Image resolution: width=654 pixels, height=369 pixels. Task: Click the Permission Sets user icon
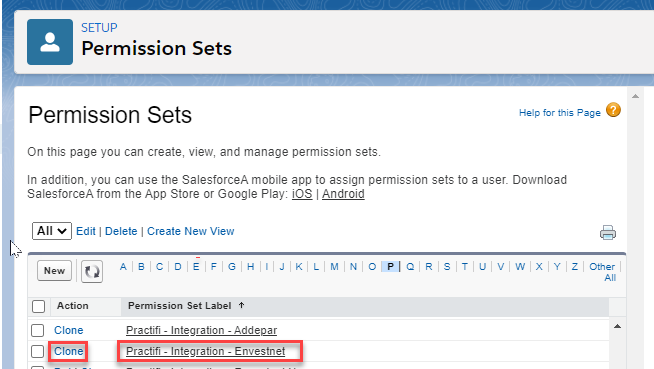(50, 42)
